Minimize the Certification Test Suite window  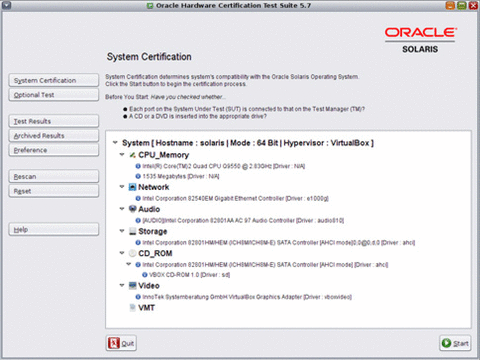click(450, 5)
